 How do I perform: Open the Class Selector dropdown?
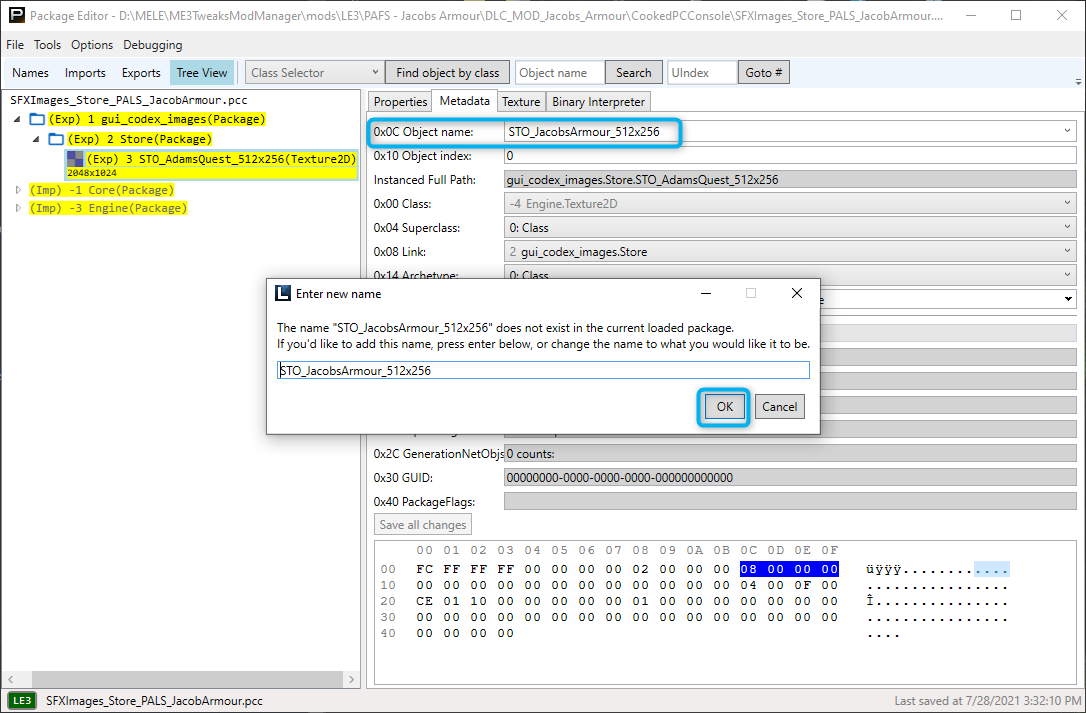pos(314,73)
